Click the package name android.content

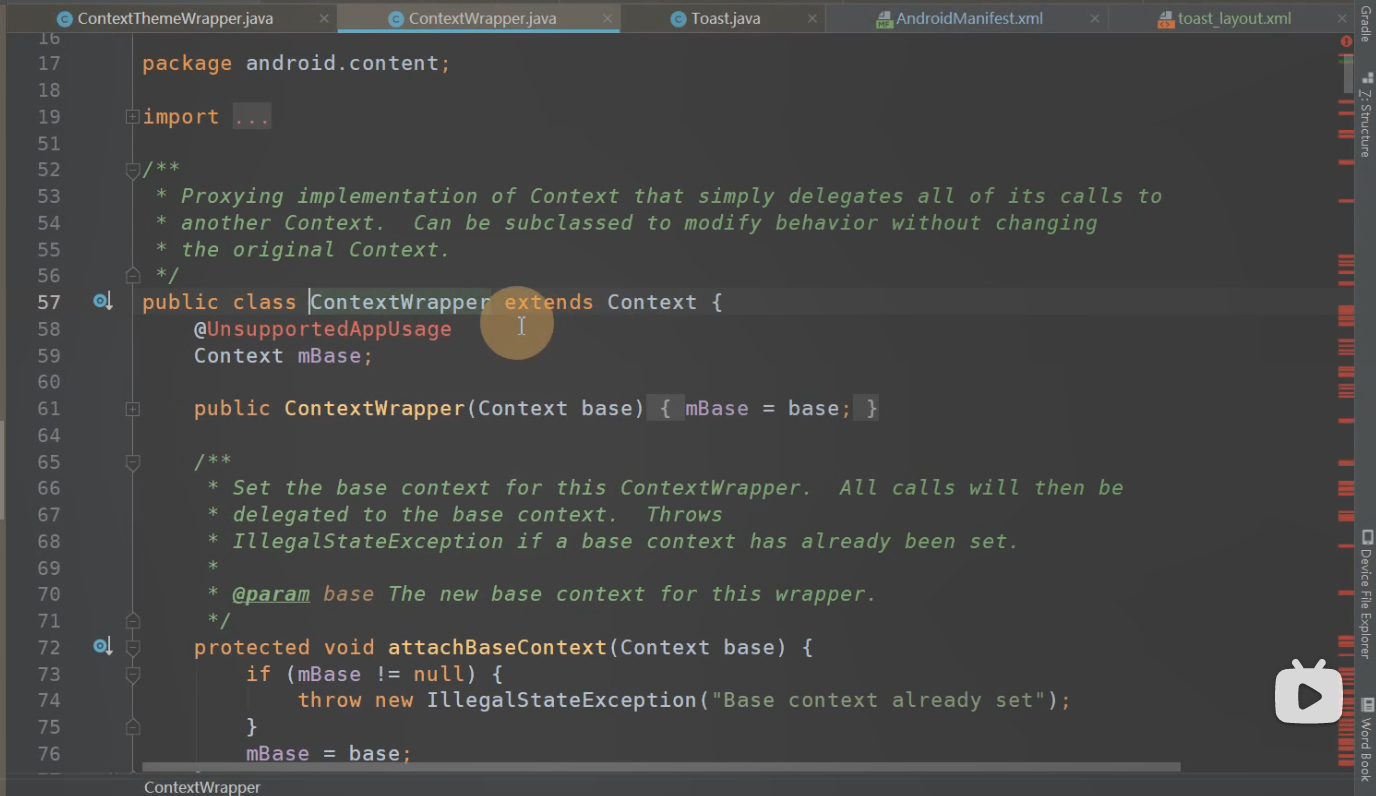342,63
